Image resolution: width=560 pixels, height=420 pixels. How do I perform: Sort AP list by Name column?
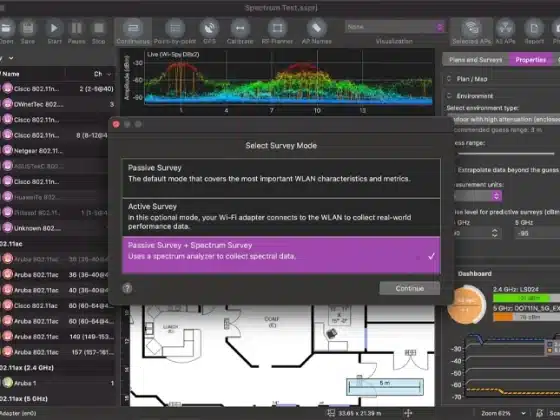(11, 74)
